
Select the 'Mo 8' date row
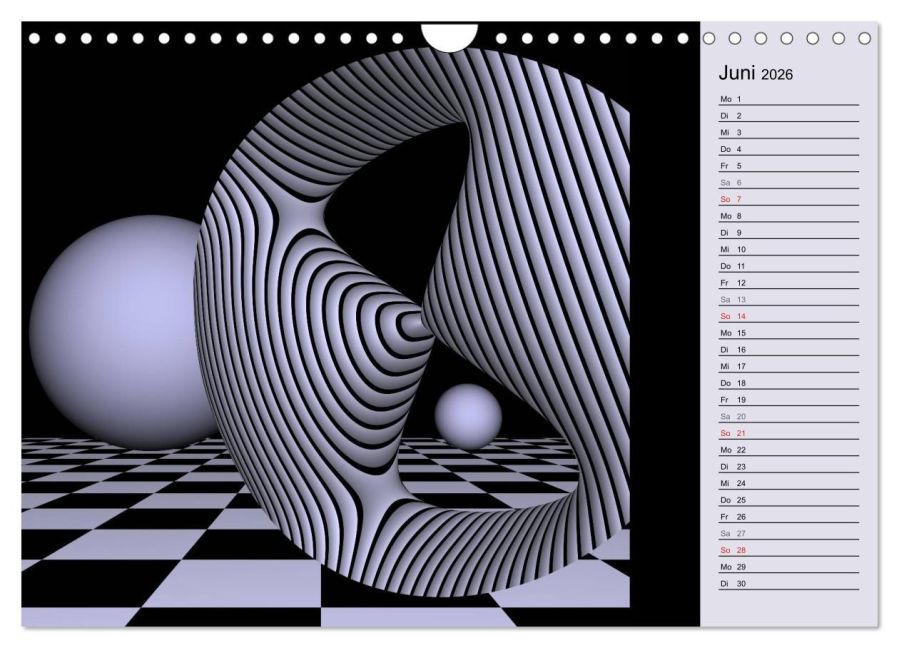tap(789, 216)
